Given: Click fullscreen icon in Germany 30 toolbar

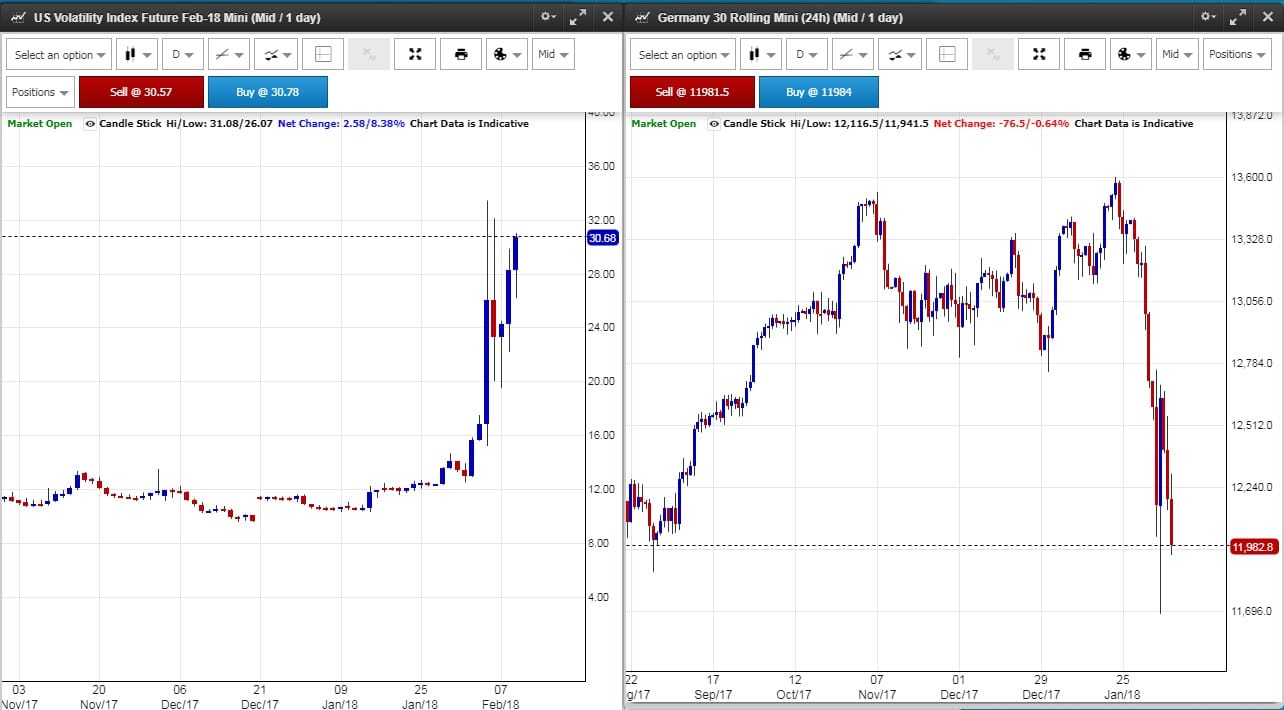Looking at the screenshot, I should (x=1039, y=54).
